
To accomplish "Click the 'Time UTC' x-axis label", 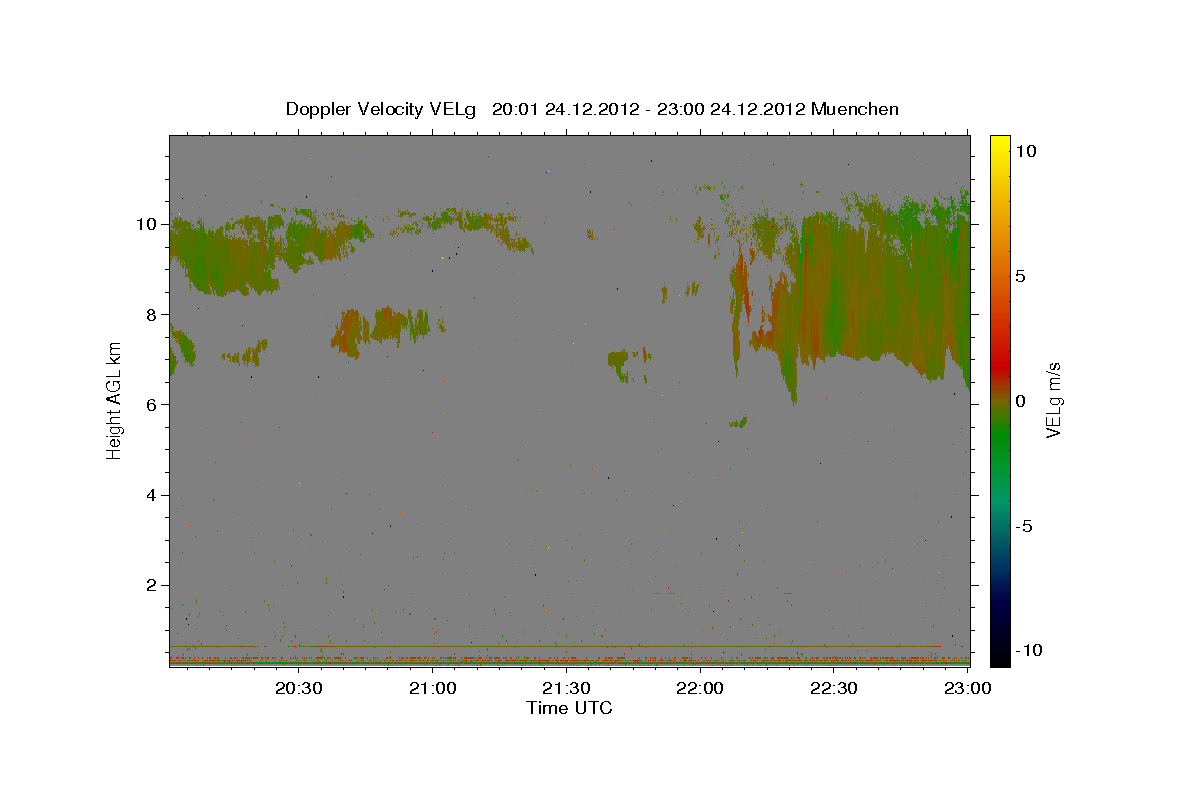I will [569, 708].
